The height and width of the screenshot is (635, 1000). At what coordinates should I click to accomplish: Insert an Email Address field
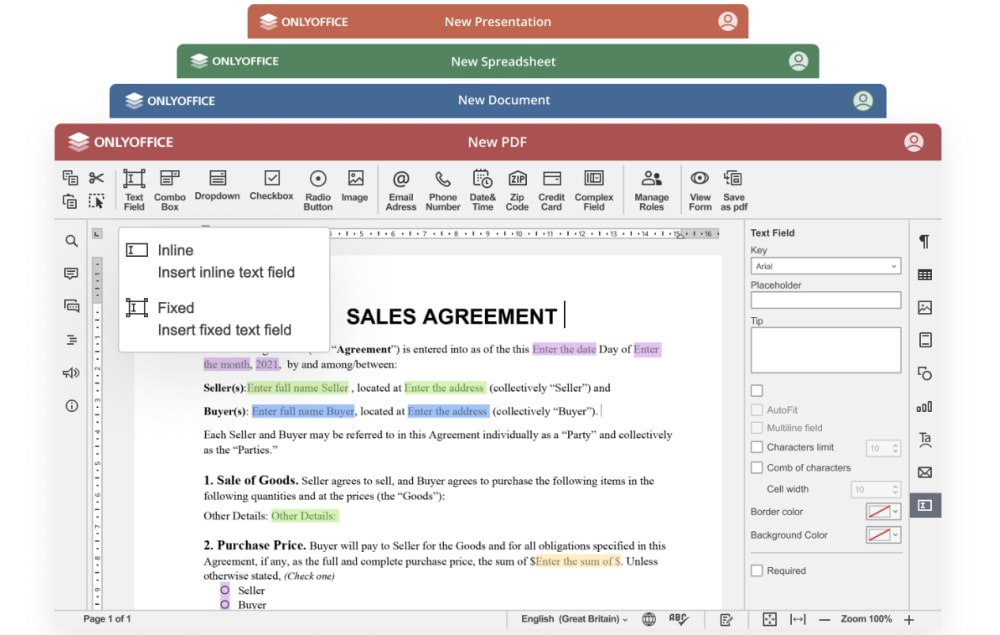click(401, 189)
